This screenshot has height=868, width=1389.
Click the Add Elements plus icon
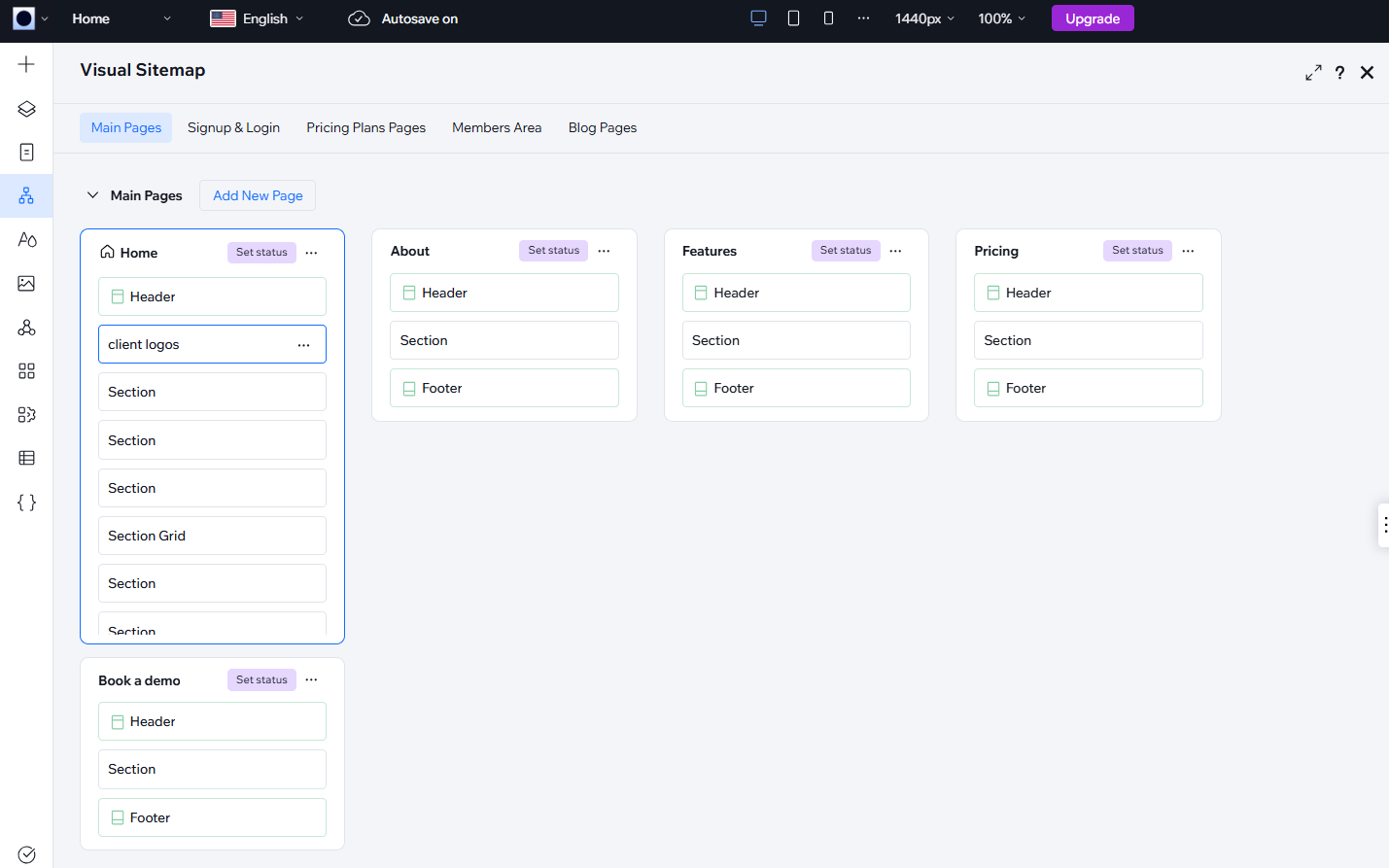click(26, 64)
